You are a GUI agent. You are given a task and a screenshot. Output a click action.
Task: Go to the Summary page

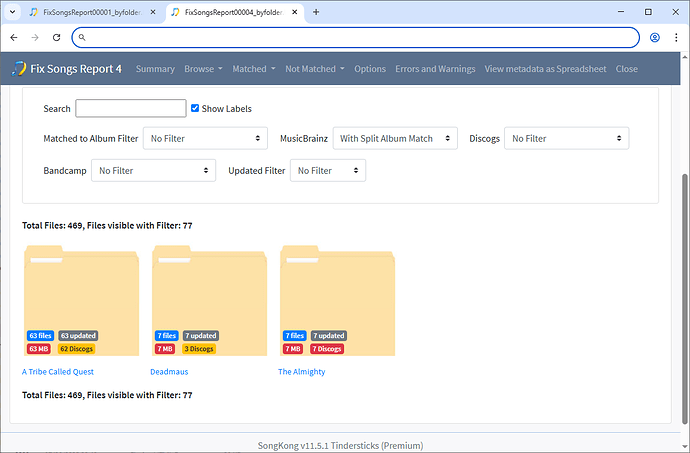[155, 69]
